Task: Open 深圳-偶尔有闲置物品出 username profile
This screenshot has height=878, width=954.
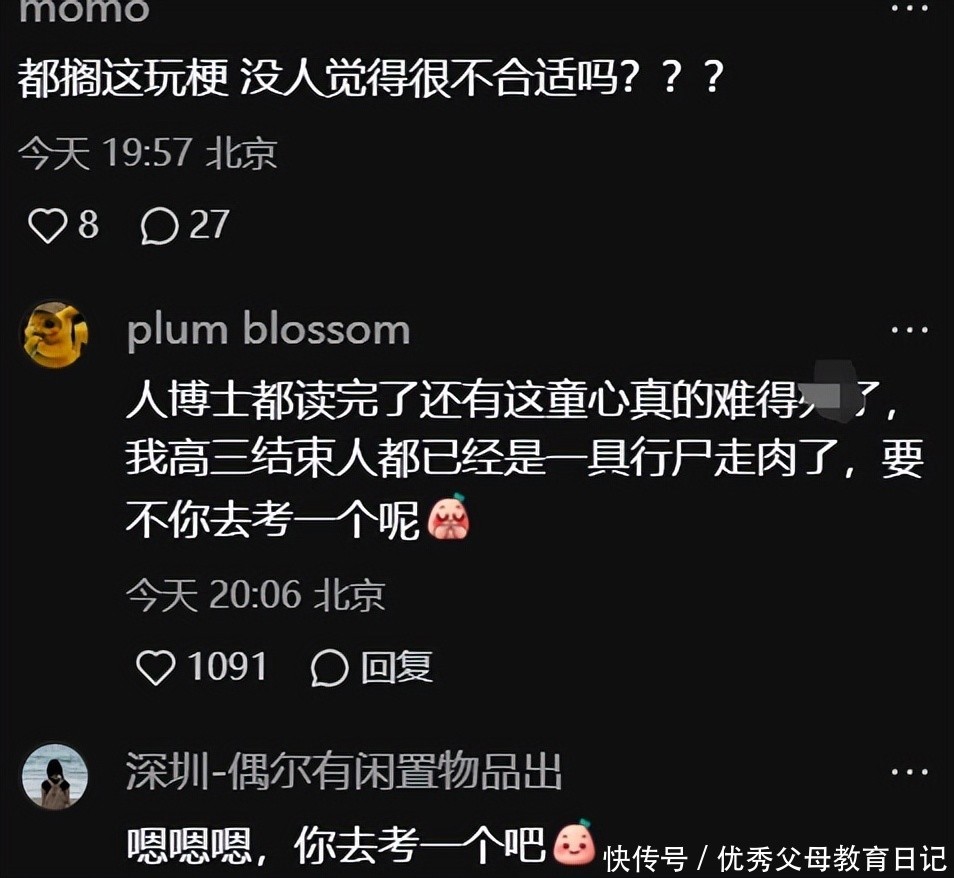Action: coord(344,772)
